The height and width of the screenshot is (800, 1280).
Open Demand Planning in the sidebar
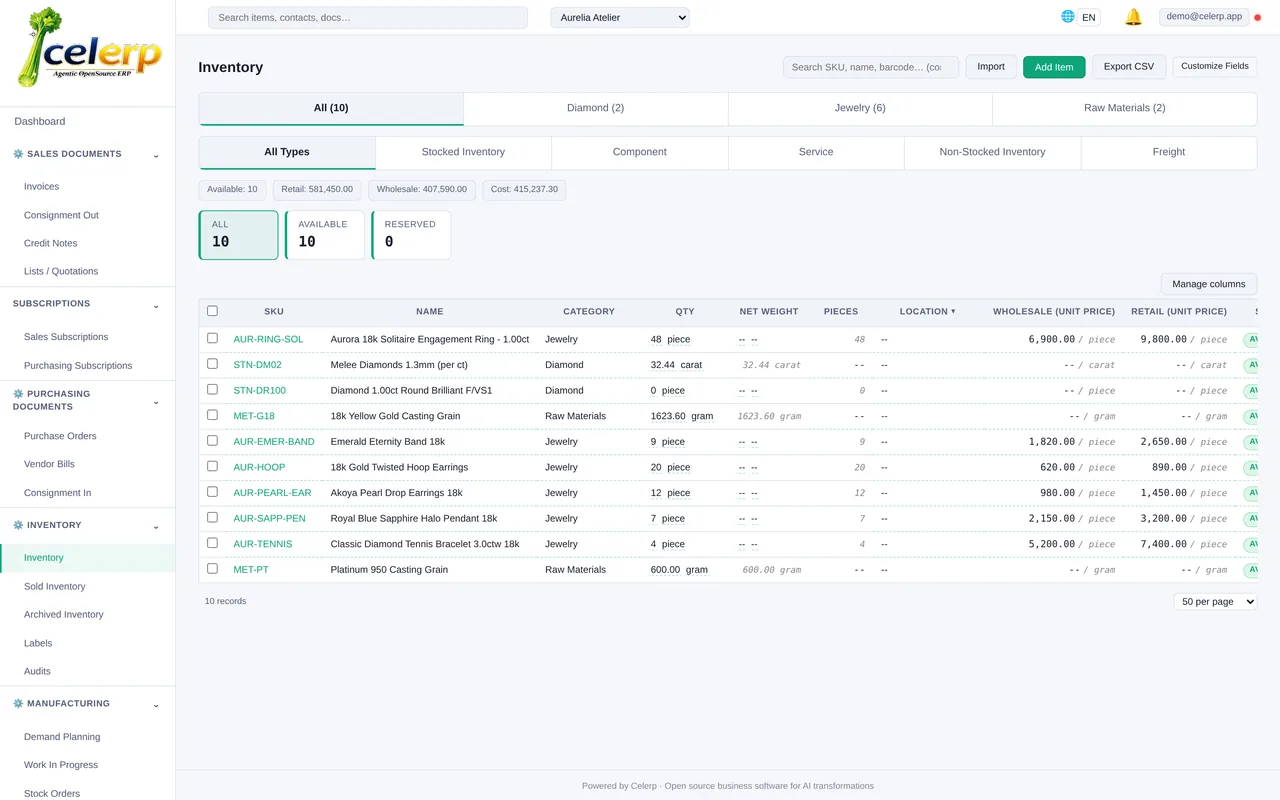click(x=62, y=737)
